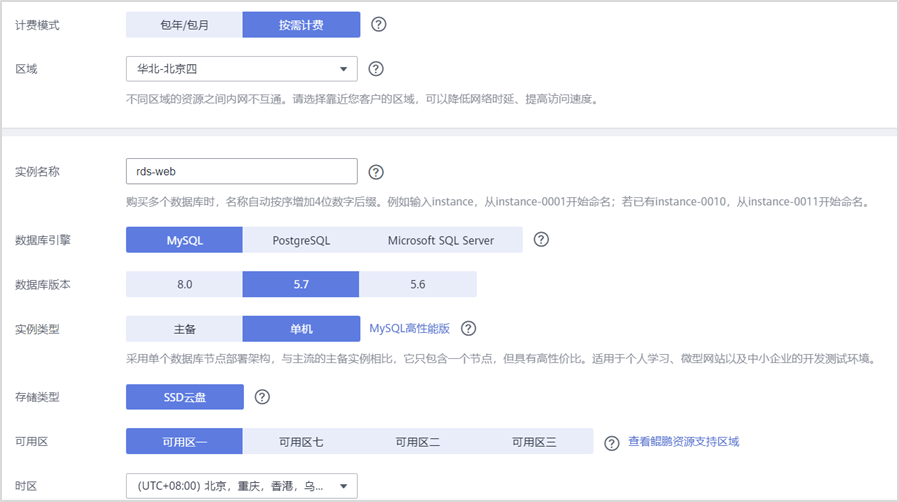Select 主备 instance type
Screen dimensions: 899x502
pyautogui.click(x=184, y=328)
